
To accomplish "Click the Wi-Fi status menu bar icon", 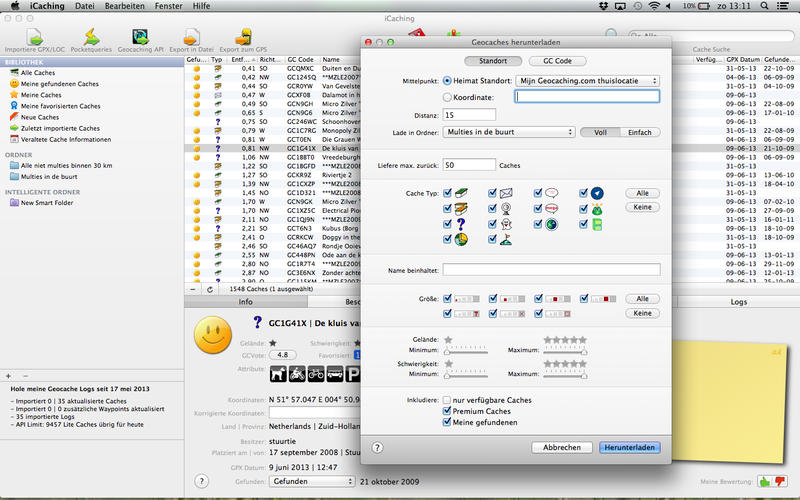I will (654, 6).
